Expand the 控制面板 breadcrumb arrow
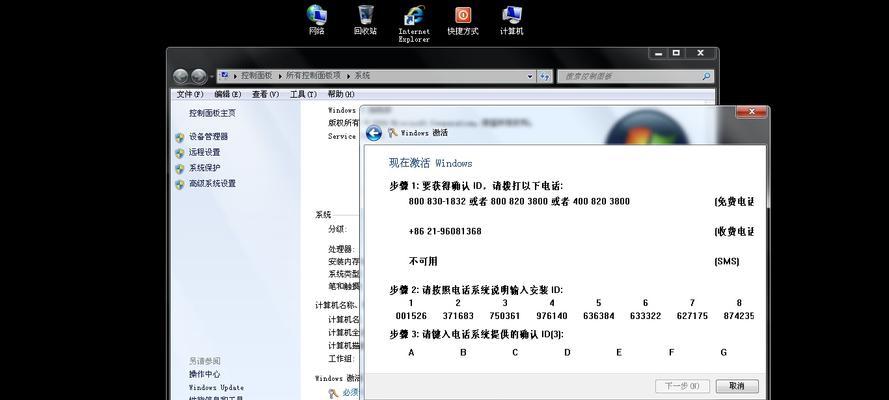Image resolution: width=889 pixels, height=400 pixels. click(280, 75)
